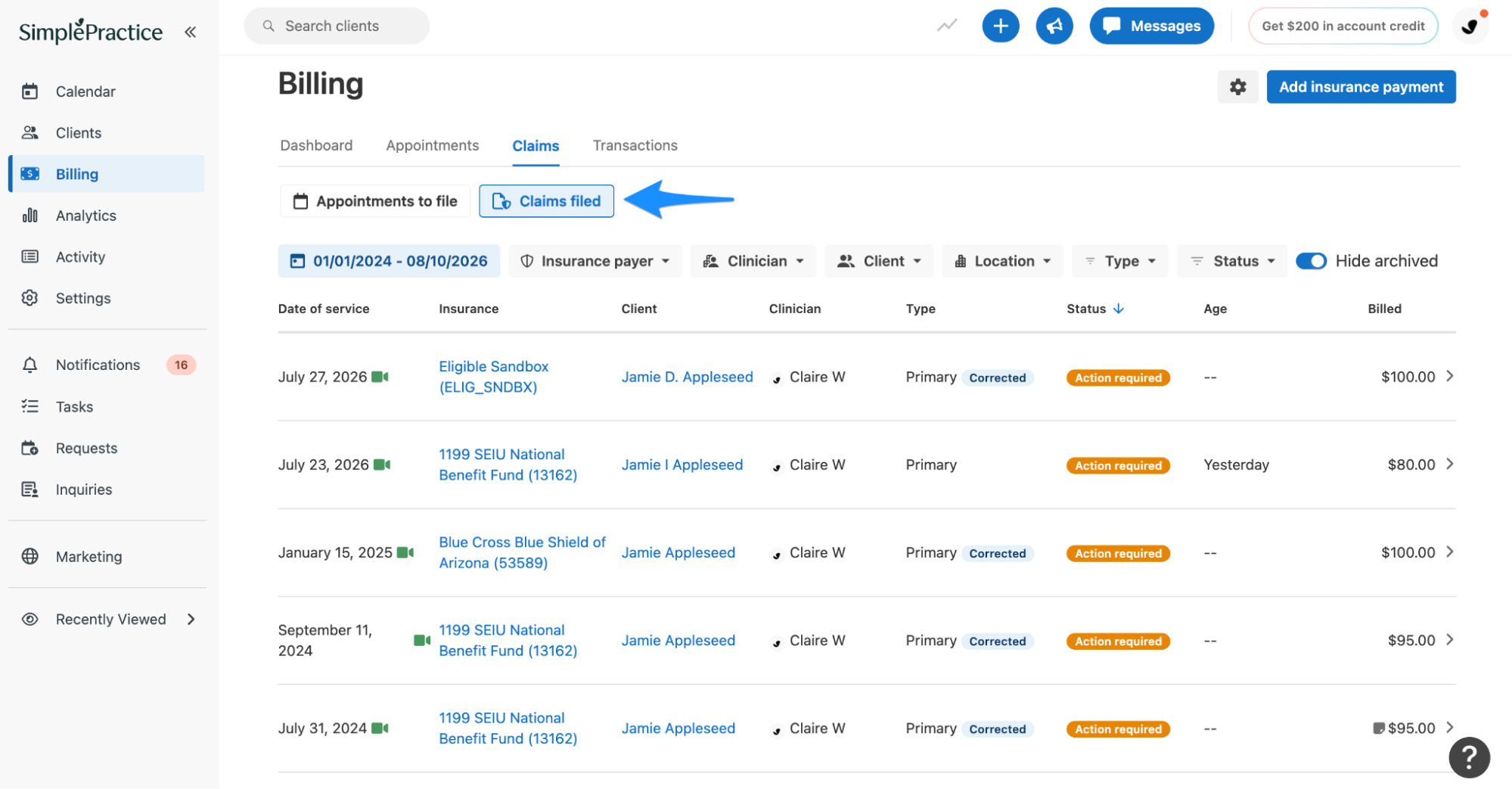The height and width of the screenshot is (789, 1512).
Task: Click the Action required badge for July 23, 2026
Action: 1118,465
